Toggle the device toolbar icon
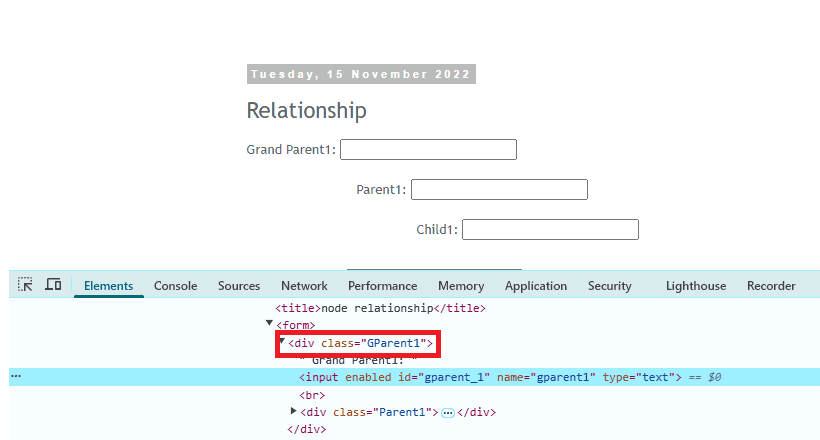 pyautogui.click(x=53, y=285)
